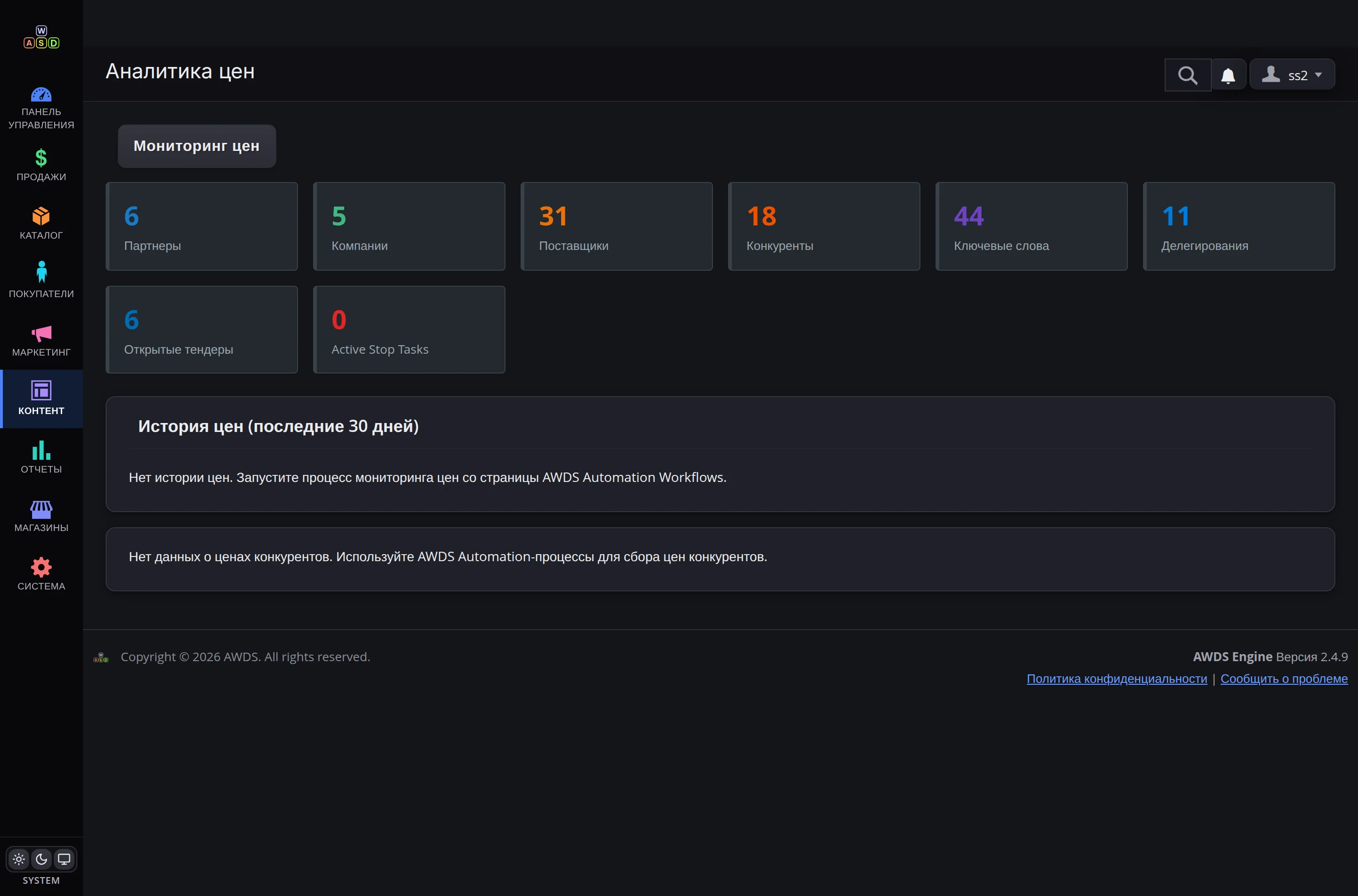Select the Контент layout icon
1358x896 pixels.
[41, 390]
